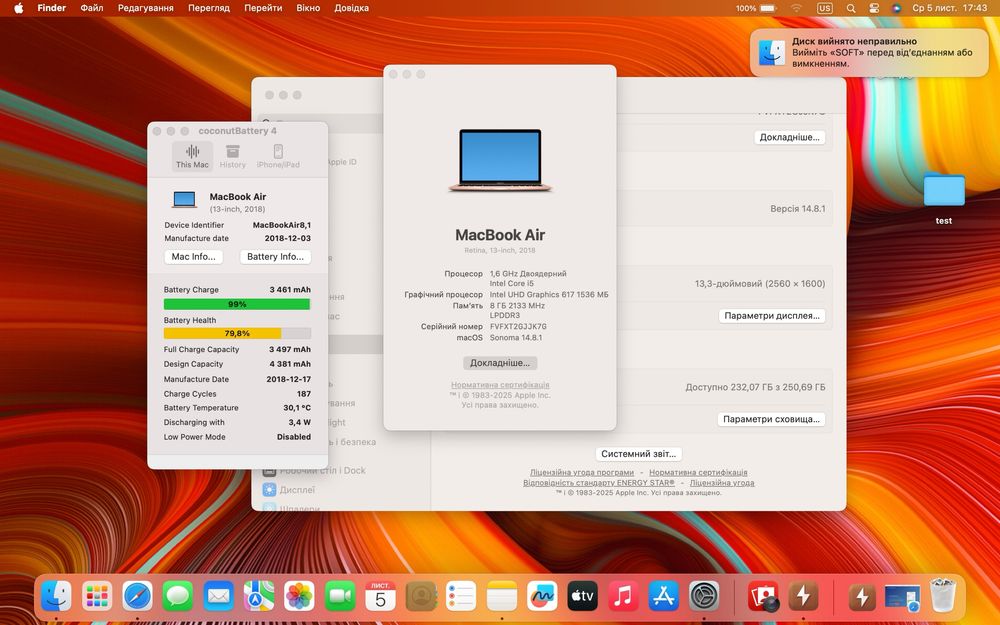Screen dimensions: 1000x625
Task: Select Робочий стіл і Dock in sidebar
Action: pyautogui.click(x=323, y=471)
